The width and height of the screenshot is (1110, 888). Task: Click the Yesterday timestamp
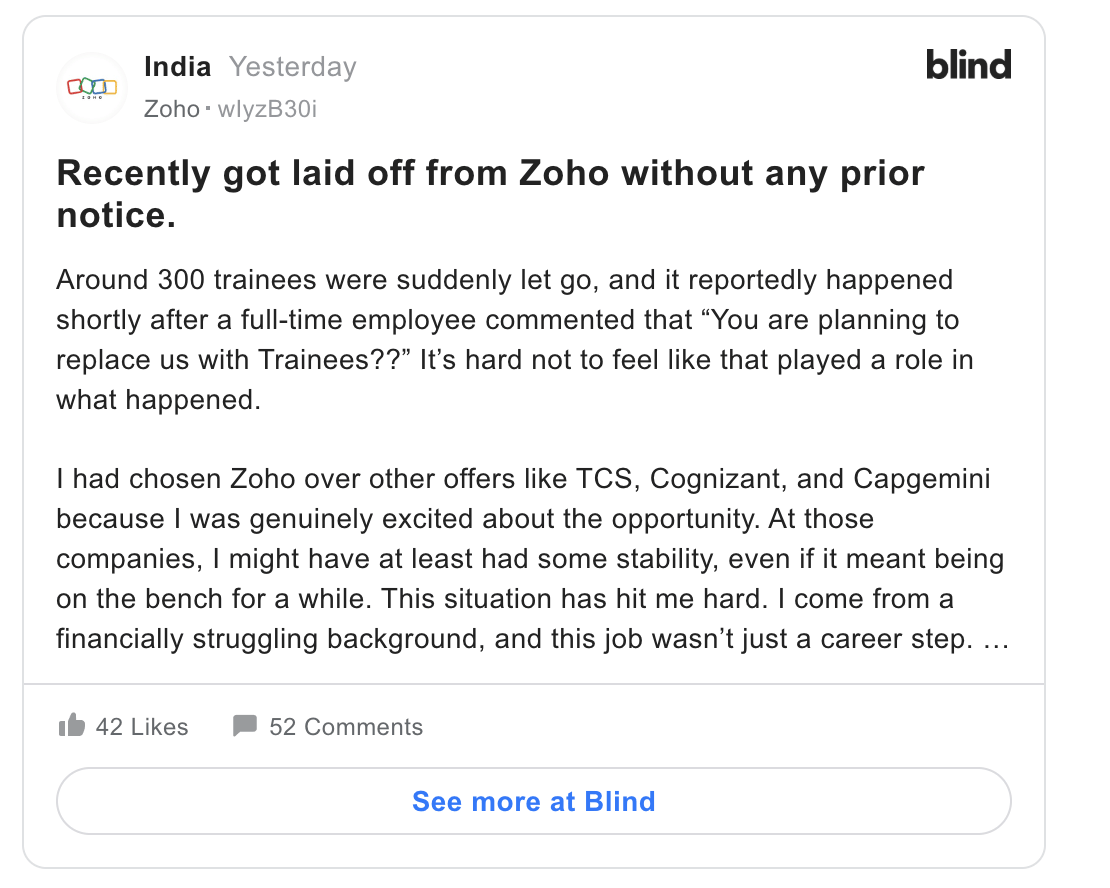[x=292, y=67]
